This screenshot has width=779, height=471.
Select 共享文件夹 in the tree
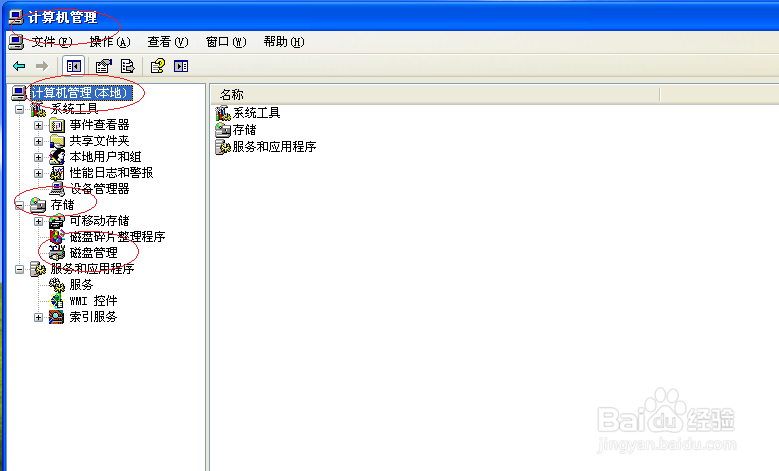coord(99,141)
